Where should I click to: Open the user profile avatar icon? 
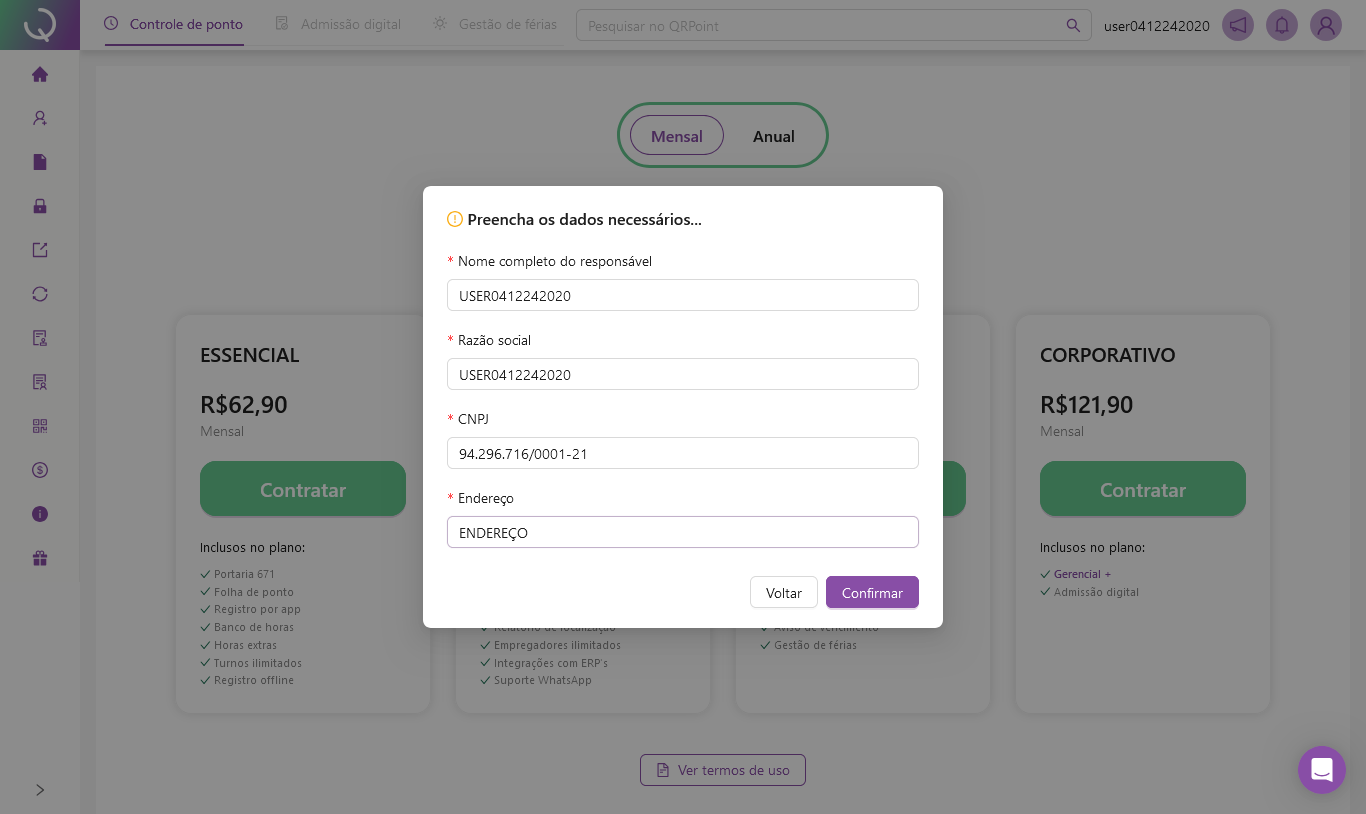[1326, 25]
